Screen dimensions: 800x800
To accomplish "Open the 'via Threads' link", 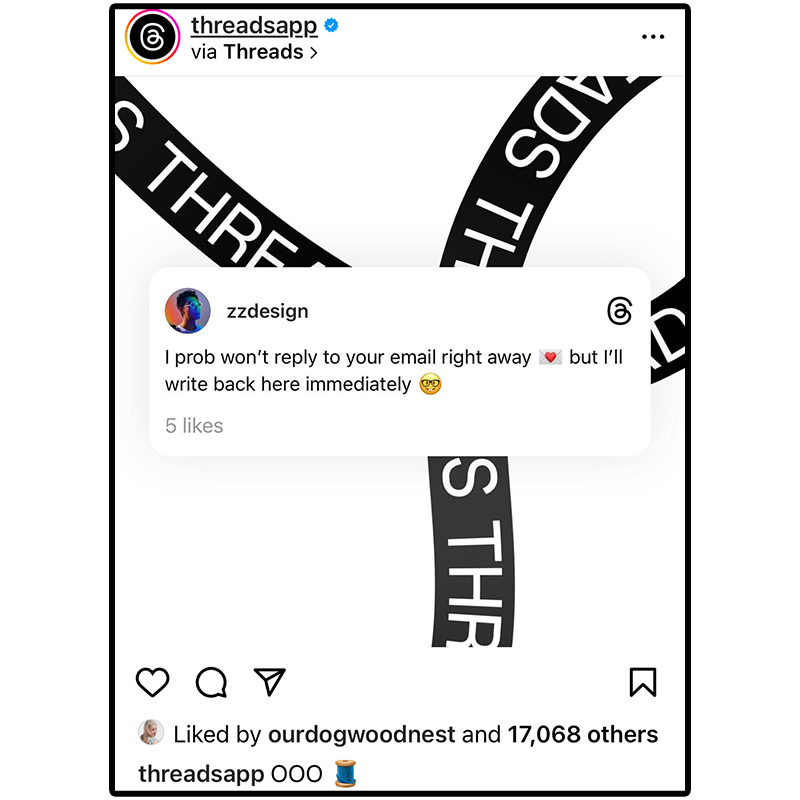I will [x=254, y=52].
